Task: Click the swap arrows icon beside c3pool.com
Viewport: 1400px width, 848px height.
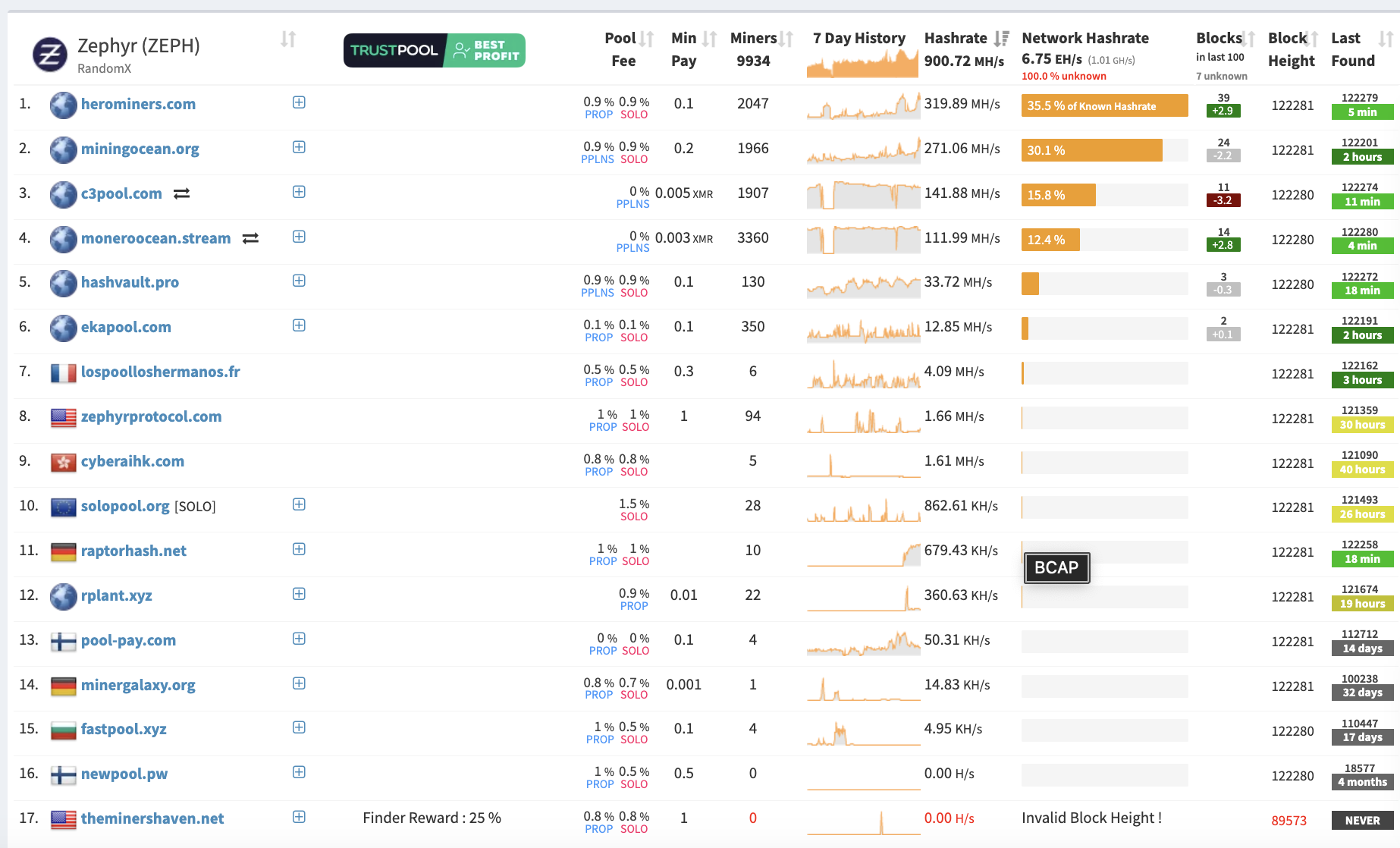Action: tap(181, 194)
